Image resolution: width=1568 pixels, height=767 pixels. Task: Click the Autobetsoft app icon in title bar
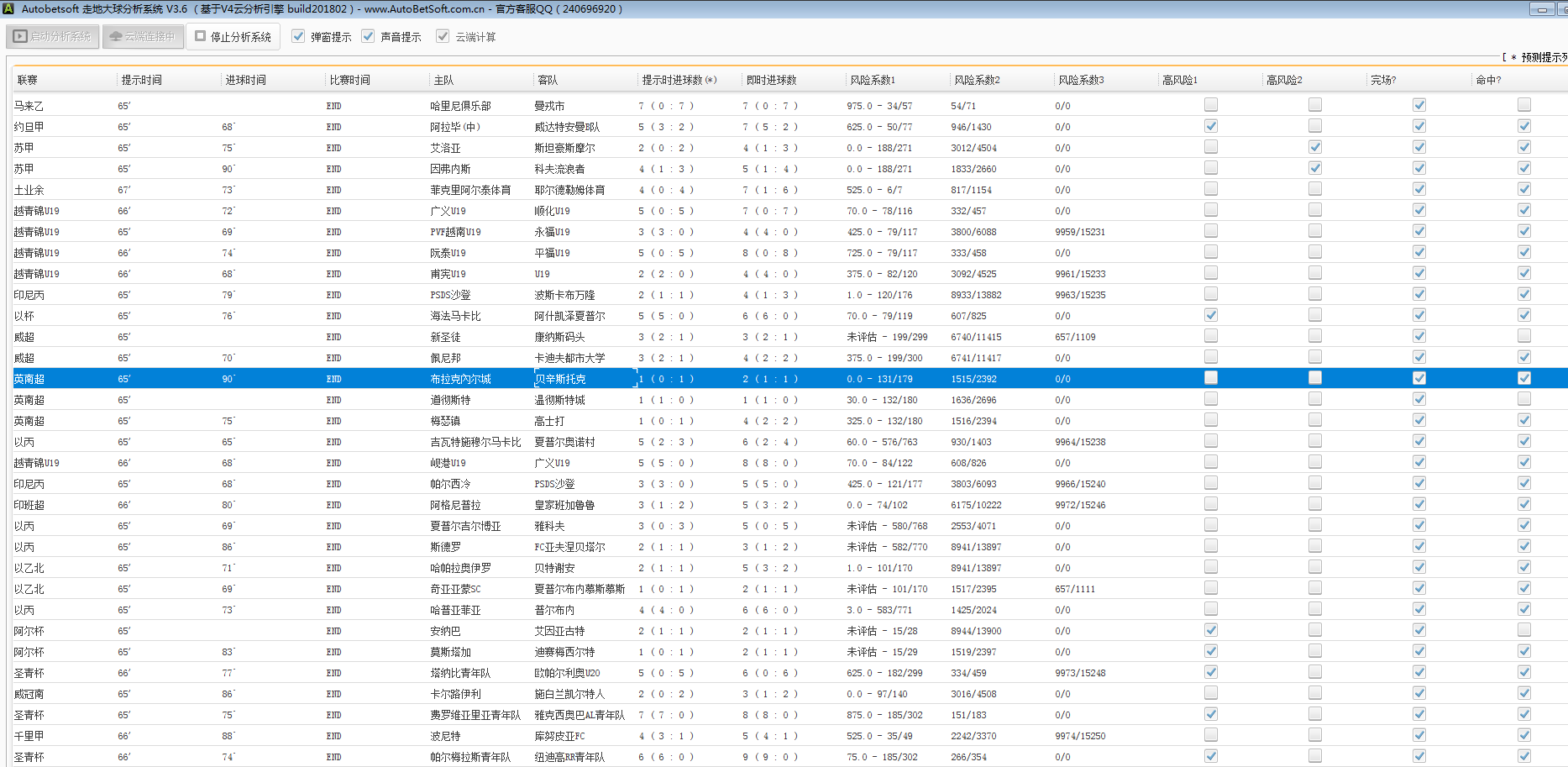(x=8, y=8)
